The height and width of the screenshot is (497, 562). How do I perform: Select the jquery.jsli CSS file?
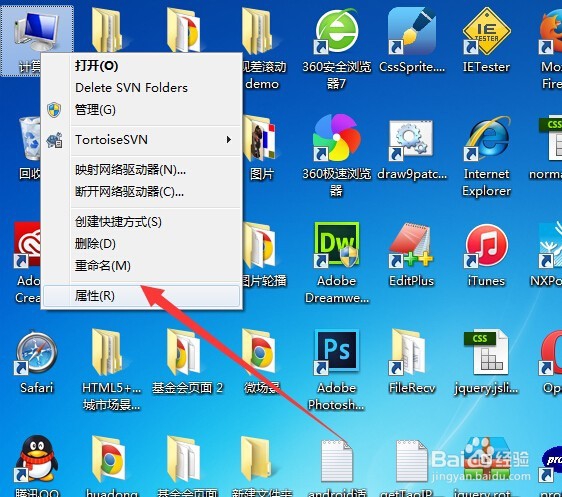coord(486,352)
